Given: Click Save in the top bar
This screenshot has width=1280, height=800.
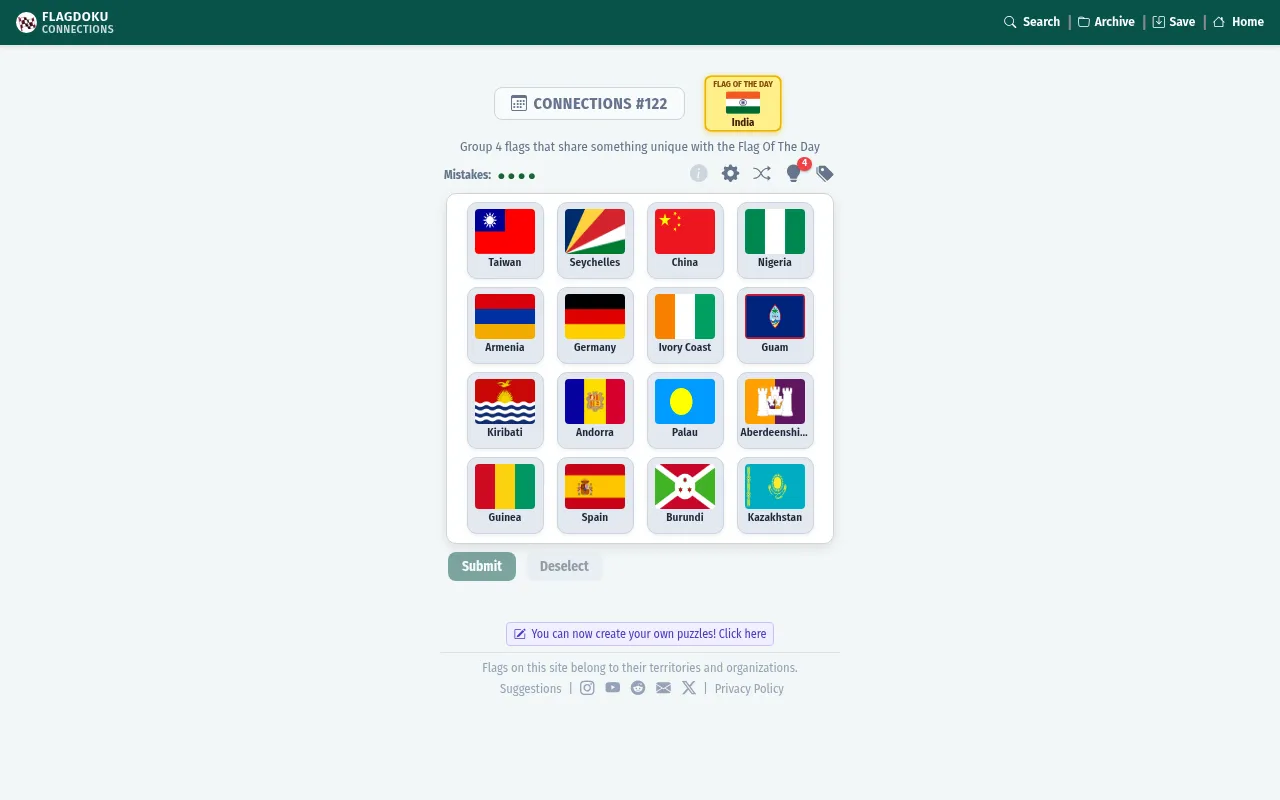Looking at the screenshot, I should [1174, 22].
